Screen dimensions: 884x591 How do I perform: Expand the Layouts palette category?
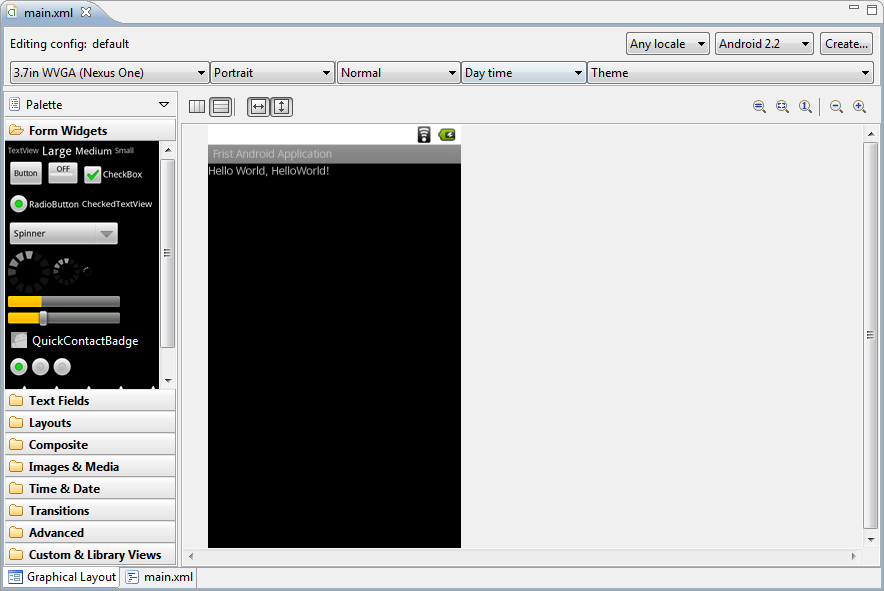click(x=90, y=422)
